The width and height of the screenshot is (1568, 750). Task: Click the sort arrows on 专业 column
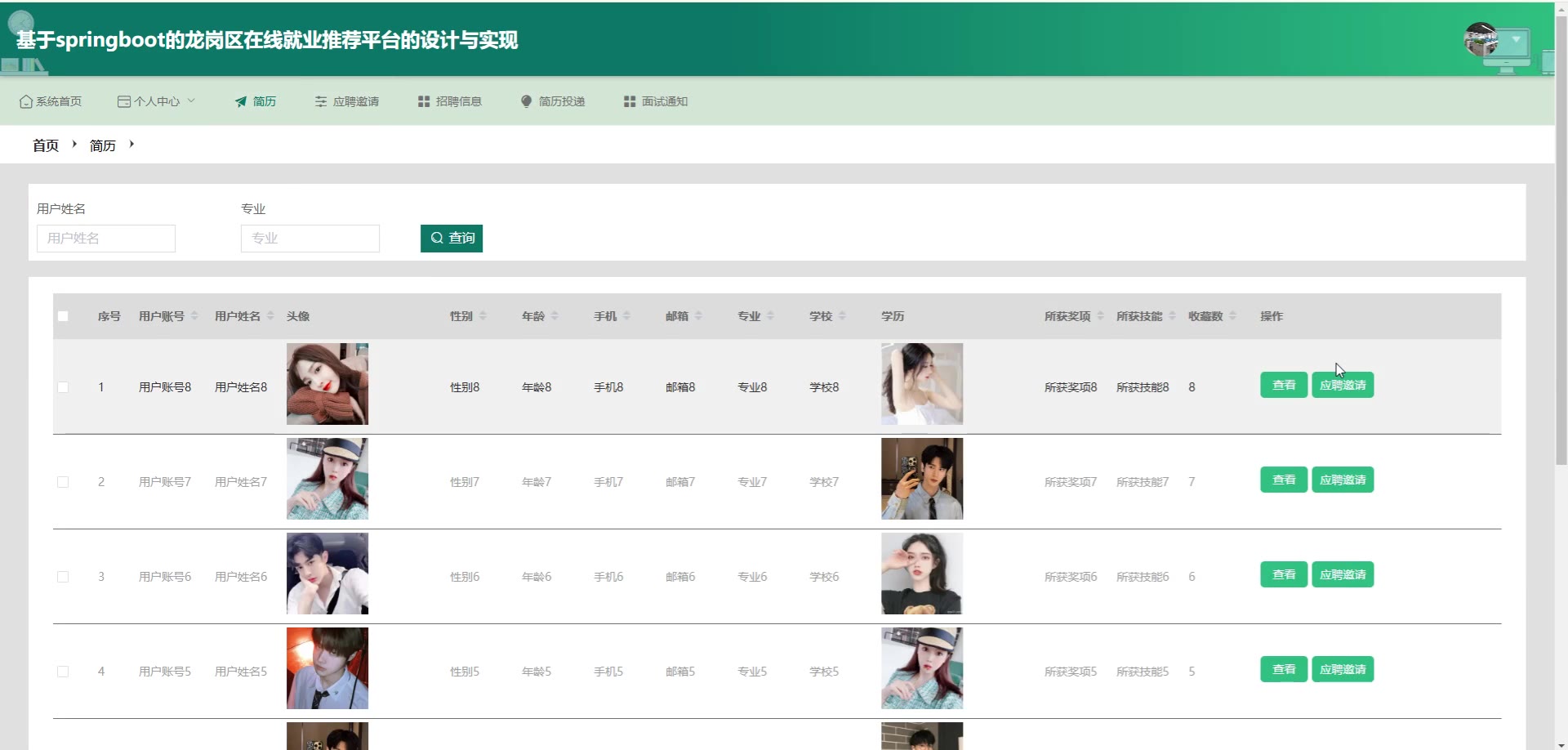coord(770,316)
